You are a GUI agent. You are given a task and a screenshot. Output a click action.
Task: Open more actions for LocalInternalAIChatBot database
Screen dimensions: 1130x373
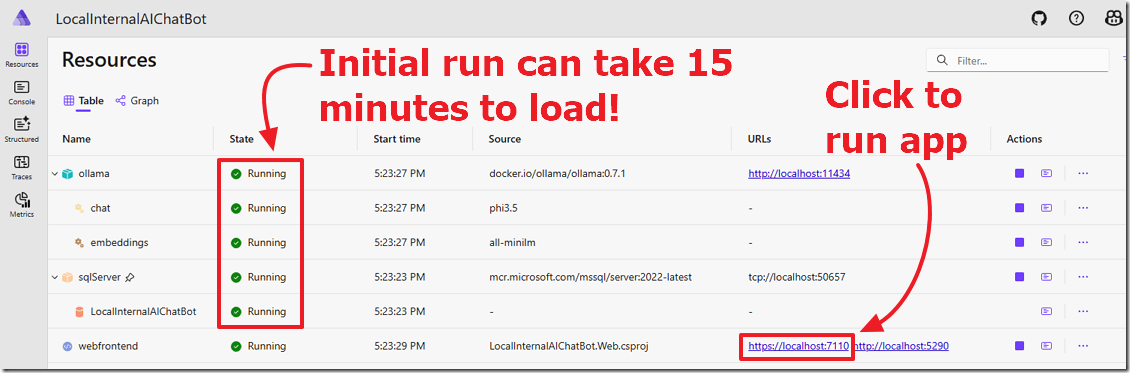(x=1083, y=312)
